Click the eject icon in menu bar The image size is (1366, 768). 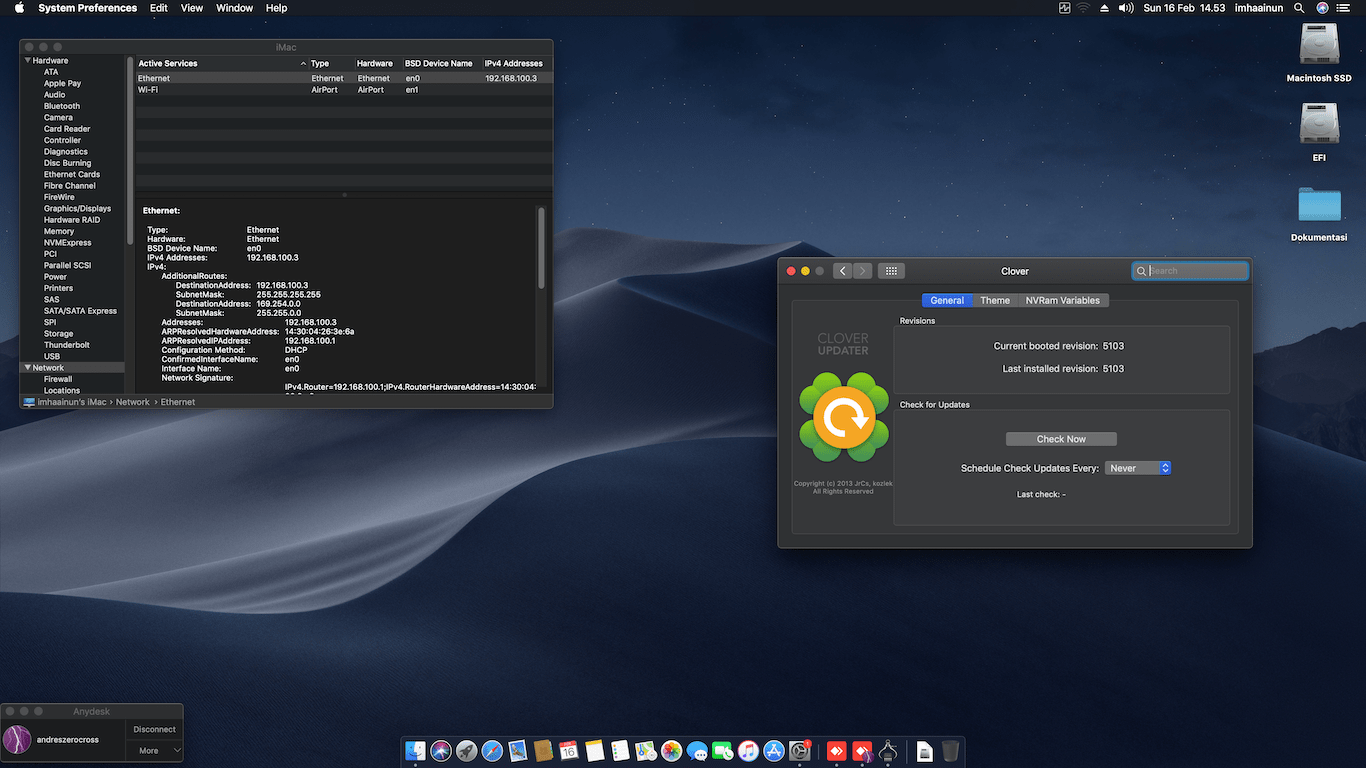click(x=1104, y=7)
